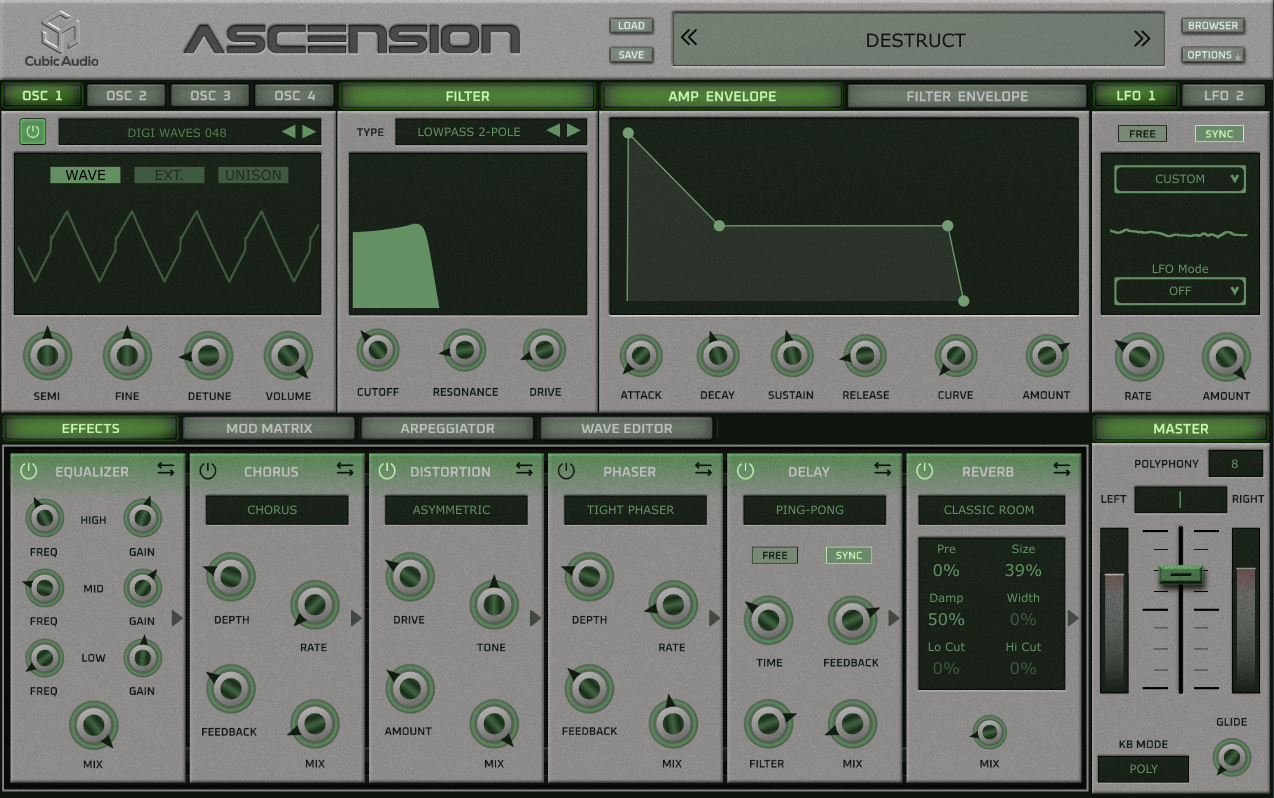
Task: Click reverb Size 39% value
Action: (1023, 570)
